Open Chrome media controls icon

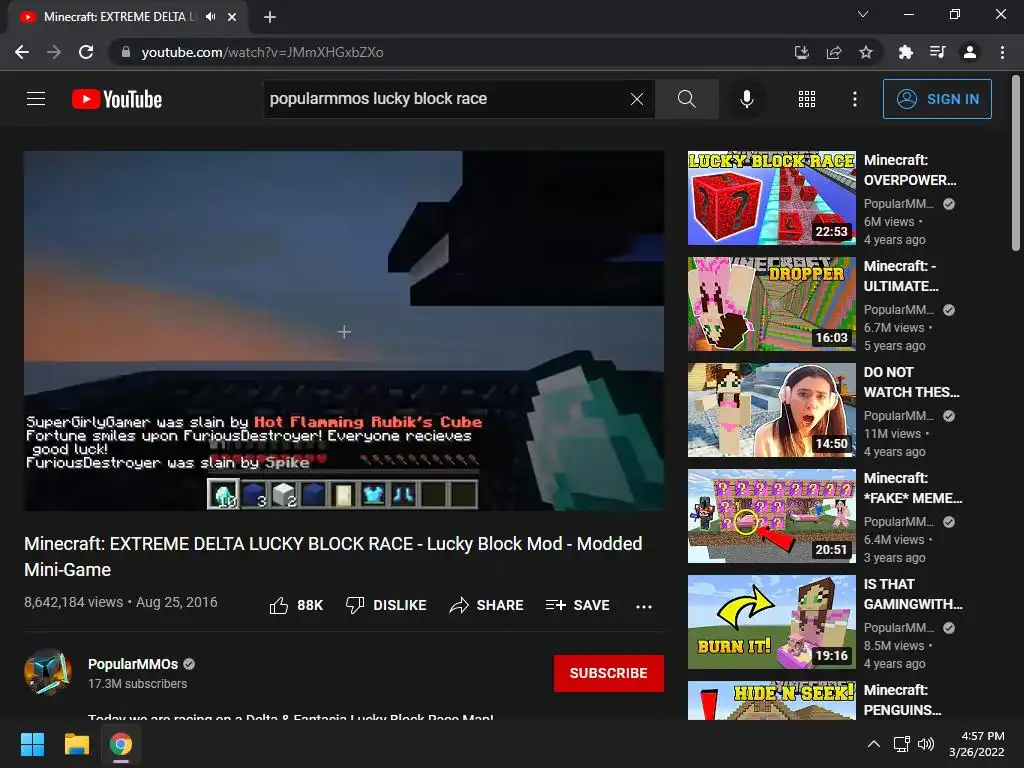(x=937, y=52)
